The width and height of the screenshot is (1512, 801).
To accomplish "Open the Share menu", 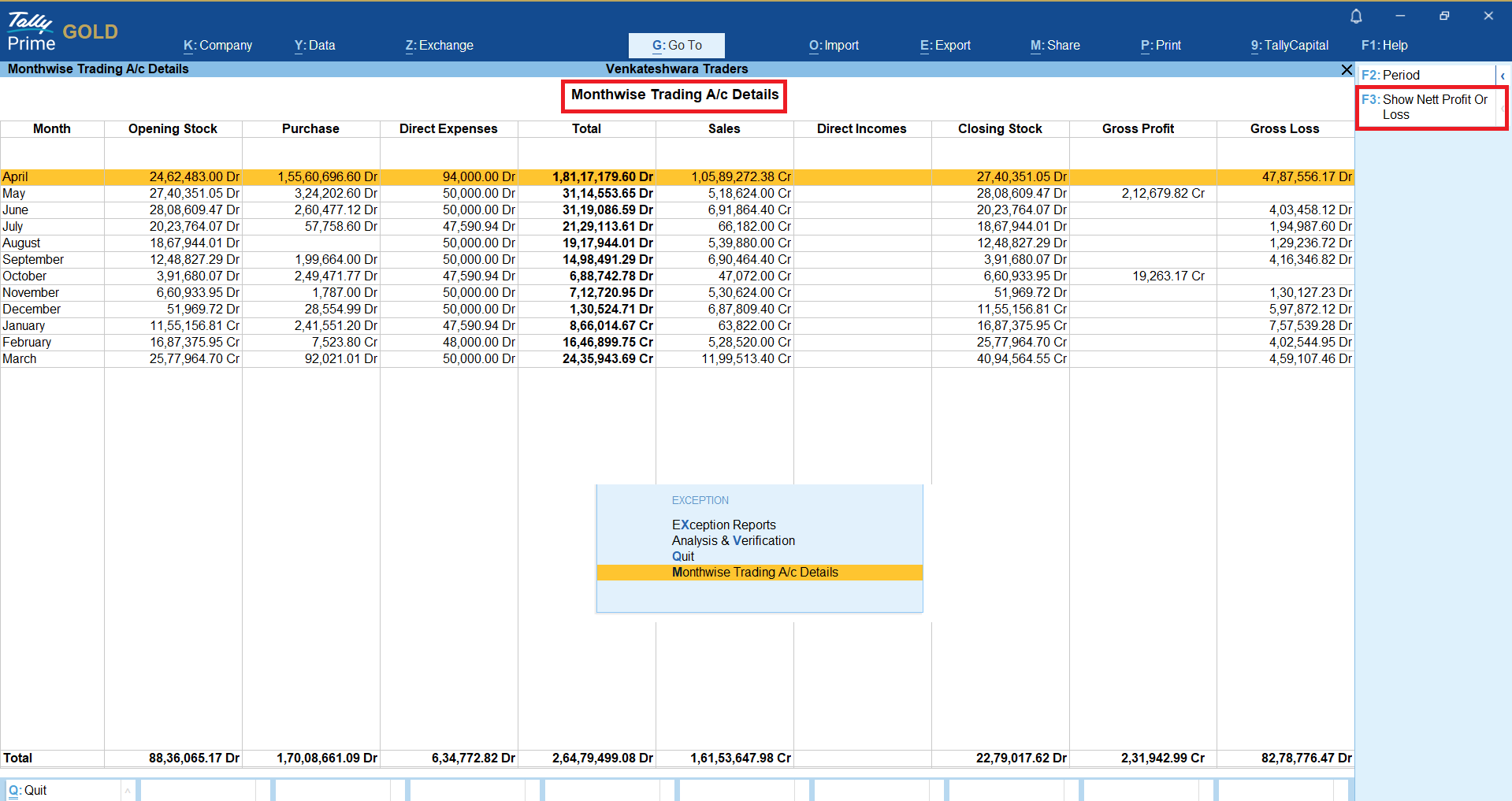I will point(1055,46).
